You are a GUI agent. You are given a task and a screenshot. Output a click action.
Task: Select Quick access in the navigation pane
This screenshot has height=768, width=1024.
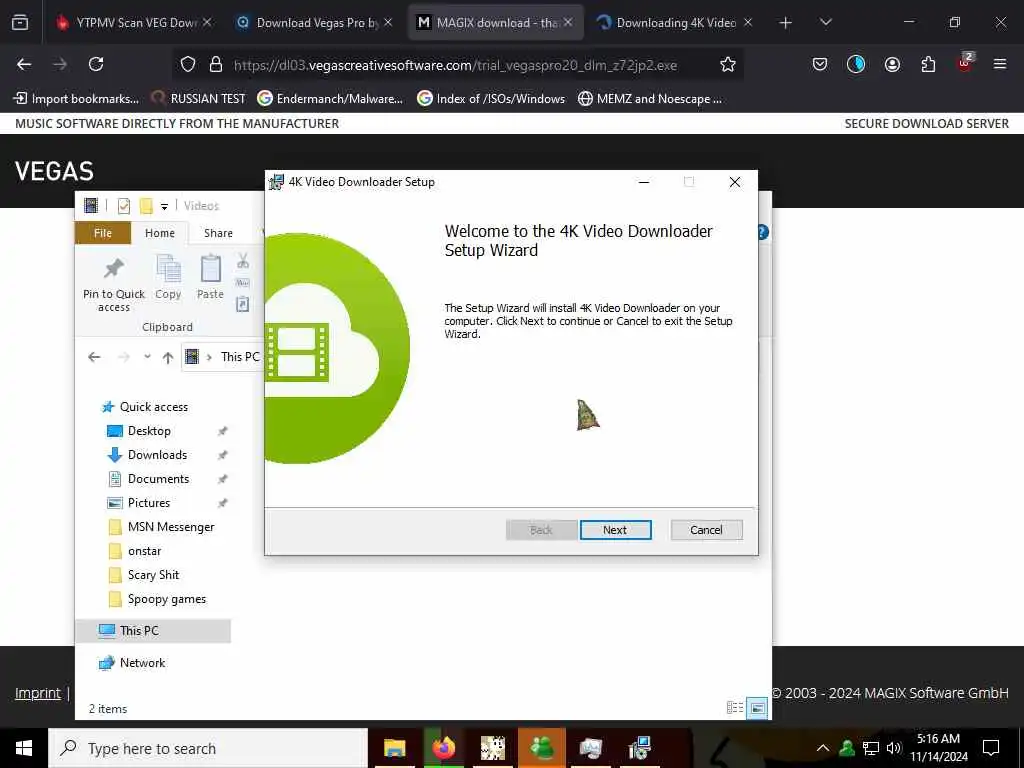[x=145, y=407]
